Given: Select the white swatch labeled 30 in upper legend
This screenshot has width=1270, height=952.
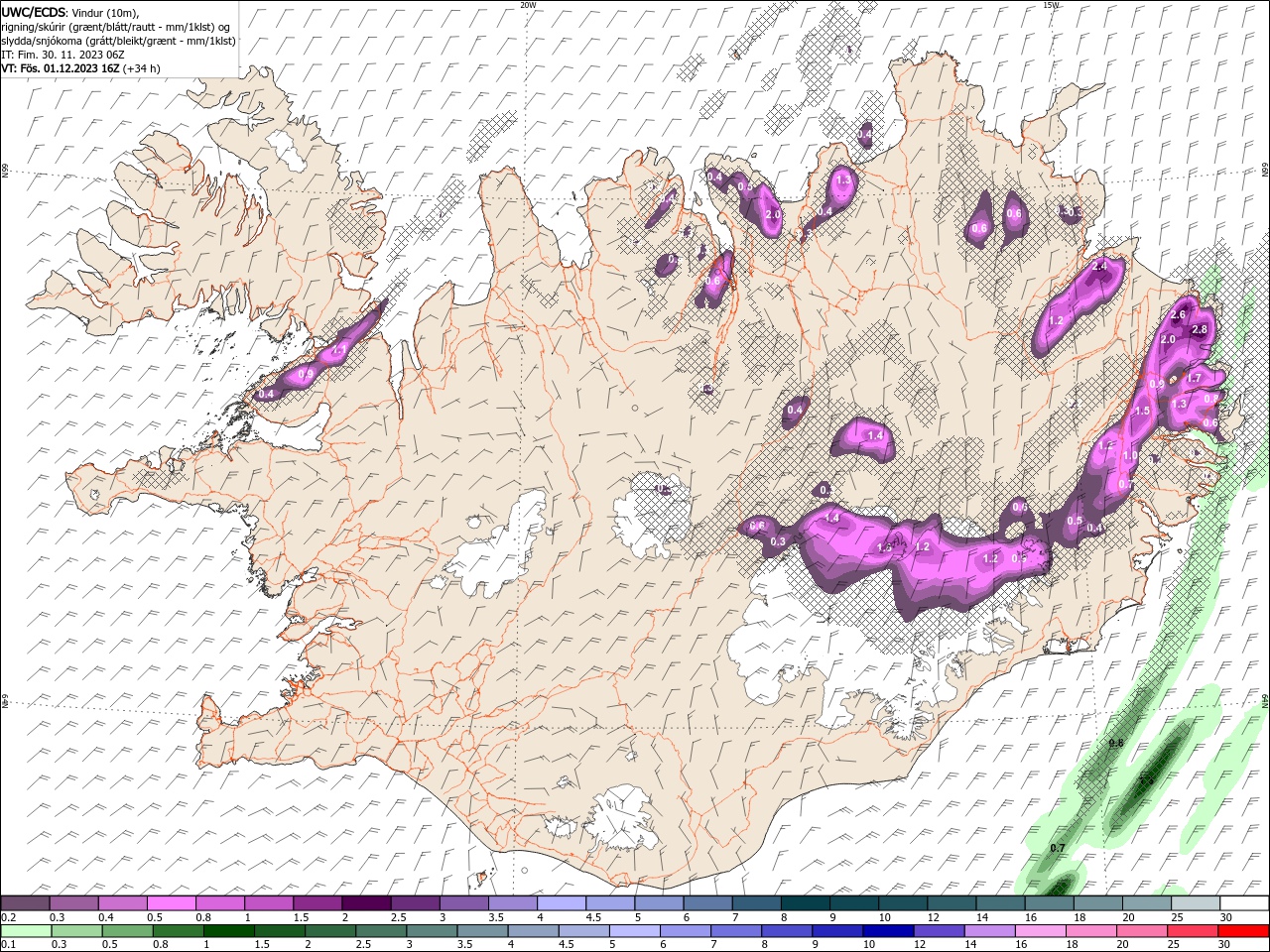Looking at the screenshot, I should tap(1244, 902).
